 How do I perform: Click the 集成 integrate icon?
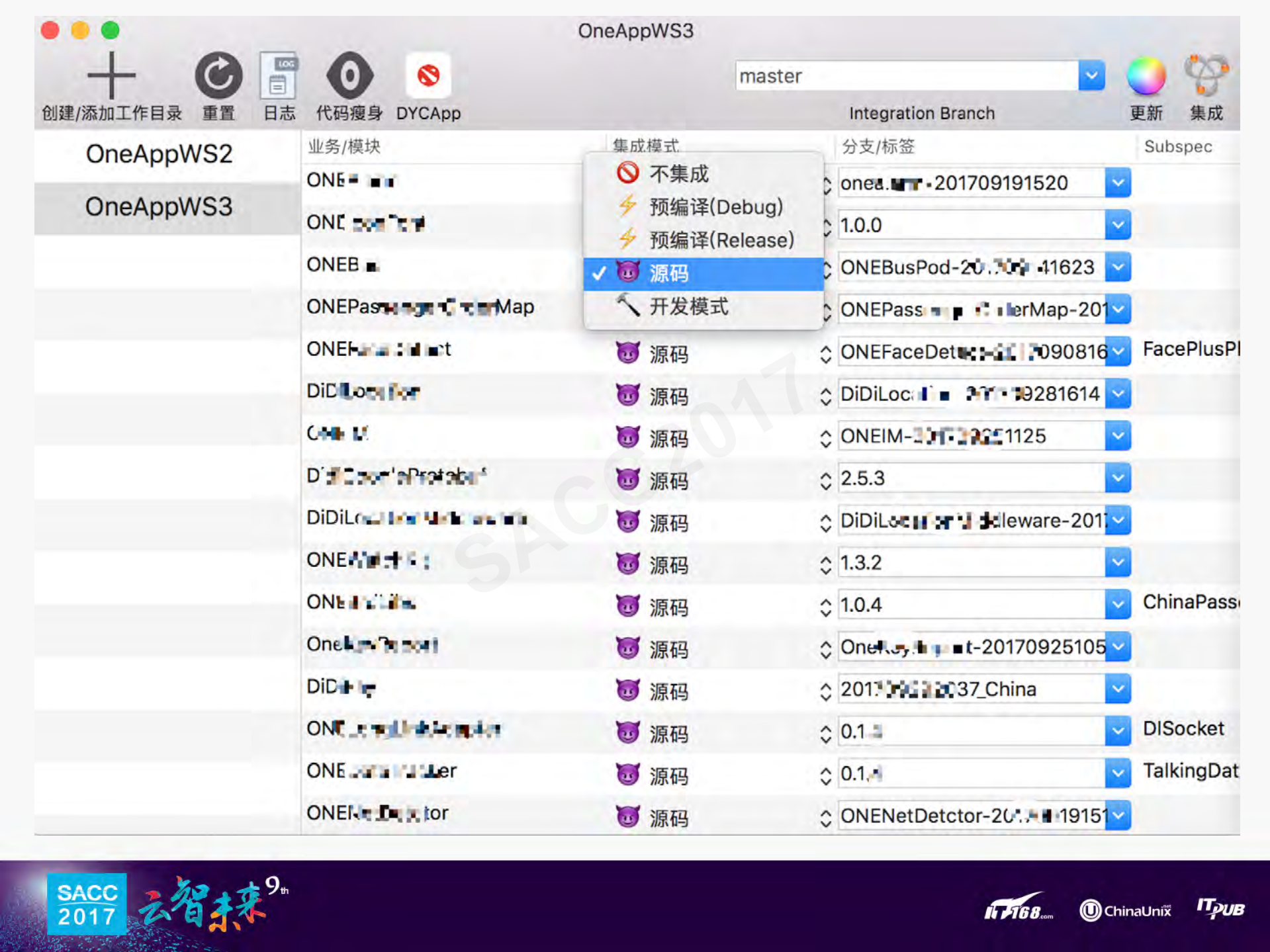coord(1206,75)
